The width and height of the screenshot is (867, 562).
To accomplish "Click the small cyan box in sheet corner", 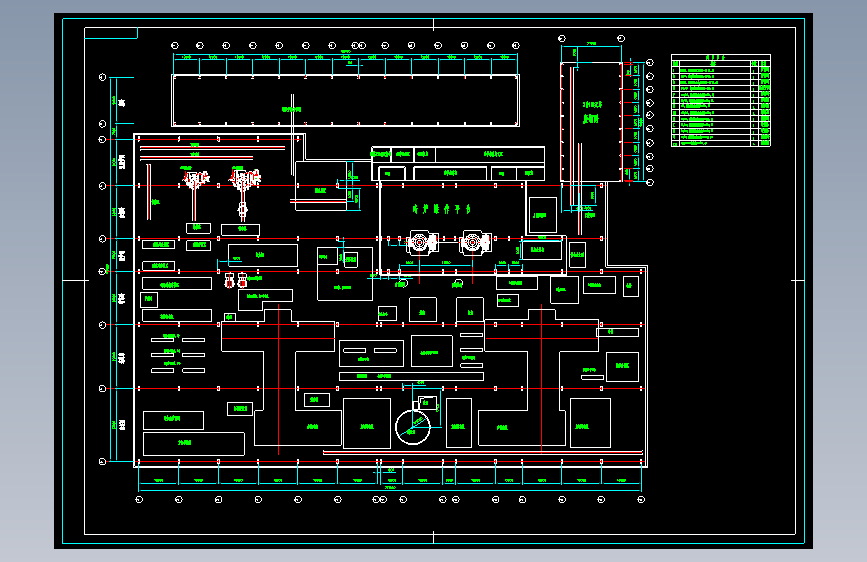I will [111, 33].
